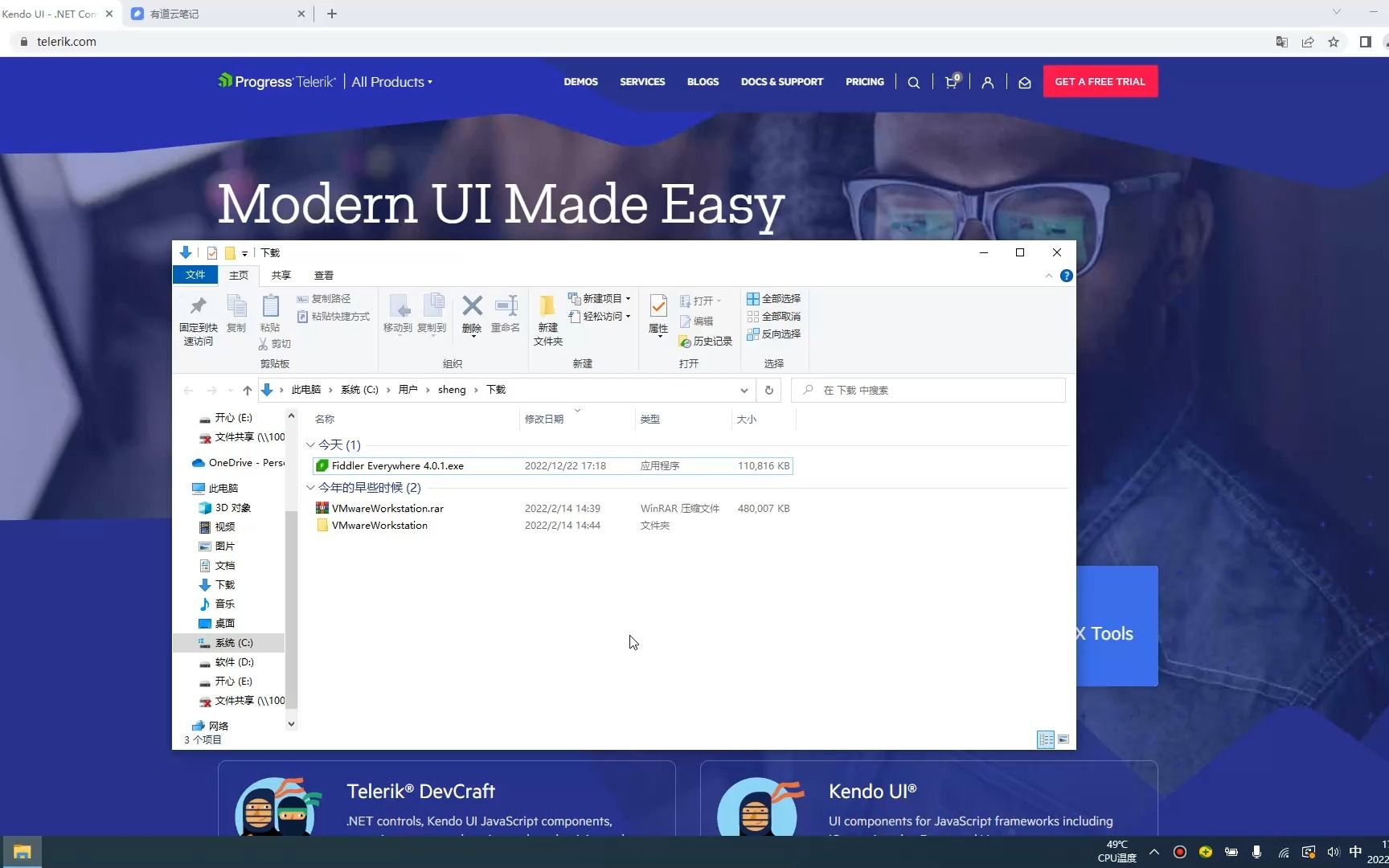The height and width of the screenshot is (868, 1389).
Task: Select OneDrive - Personal in navigation pane
Action: [238, 463]
